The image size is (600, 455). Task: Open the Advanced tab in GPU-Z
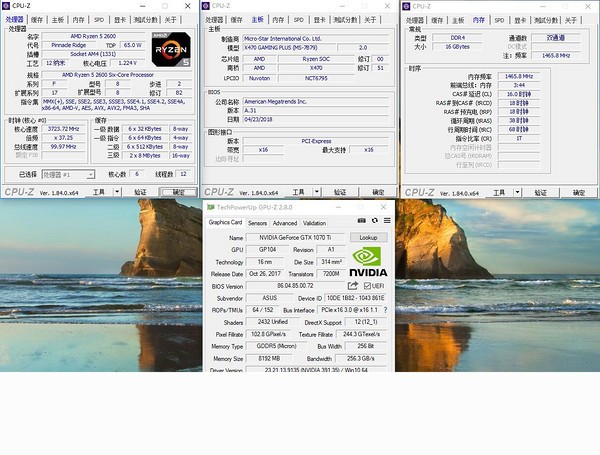point(285,223)
